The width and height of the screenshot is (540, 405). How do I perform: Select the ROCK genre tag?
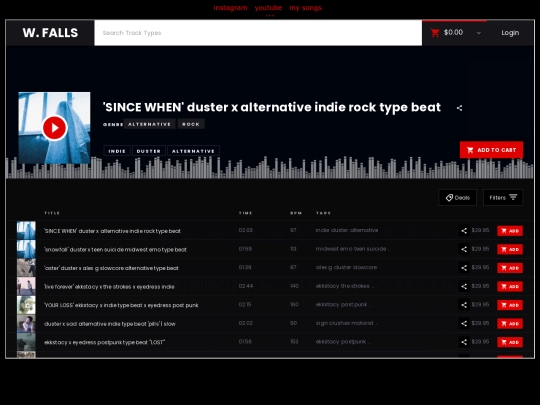point(191,124)
